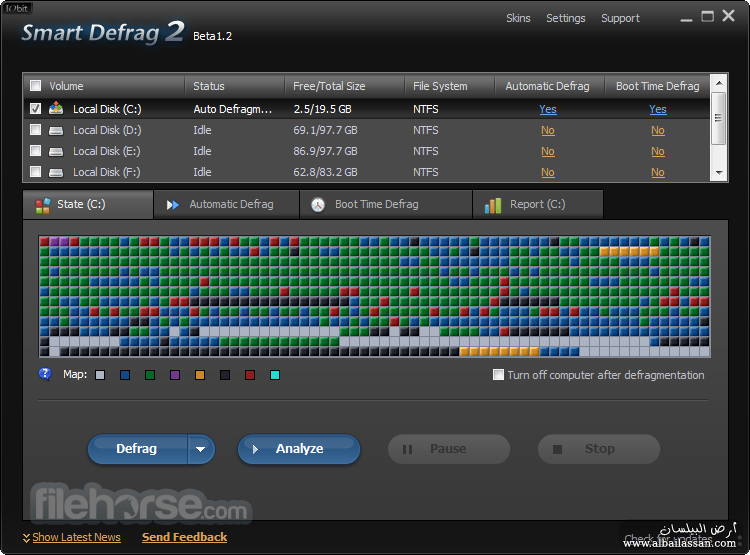
Task: Click the green map legend swatch
Action: [x=150, y=375]
